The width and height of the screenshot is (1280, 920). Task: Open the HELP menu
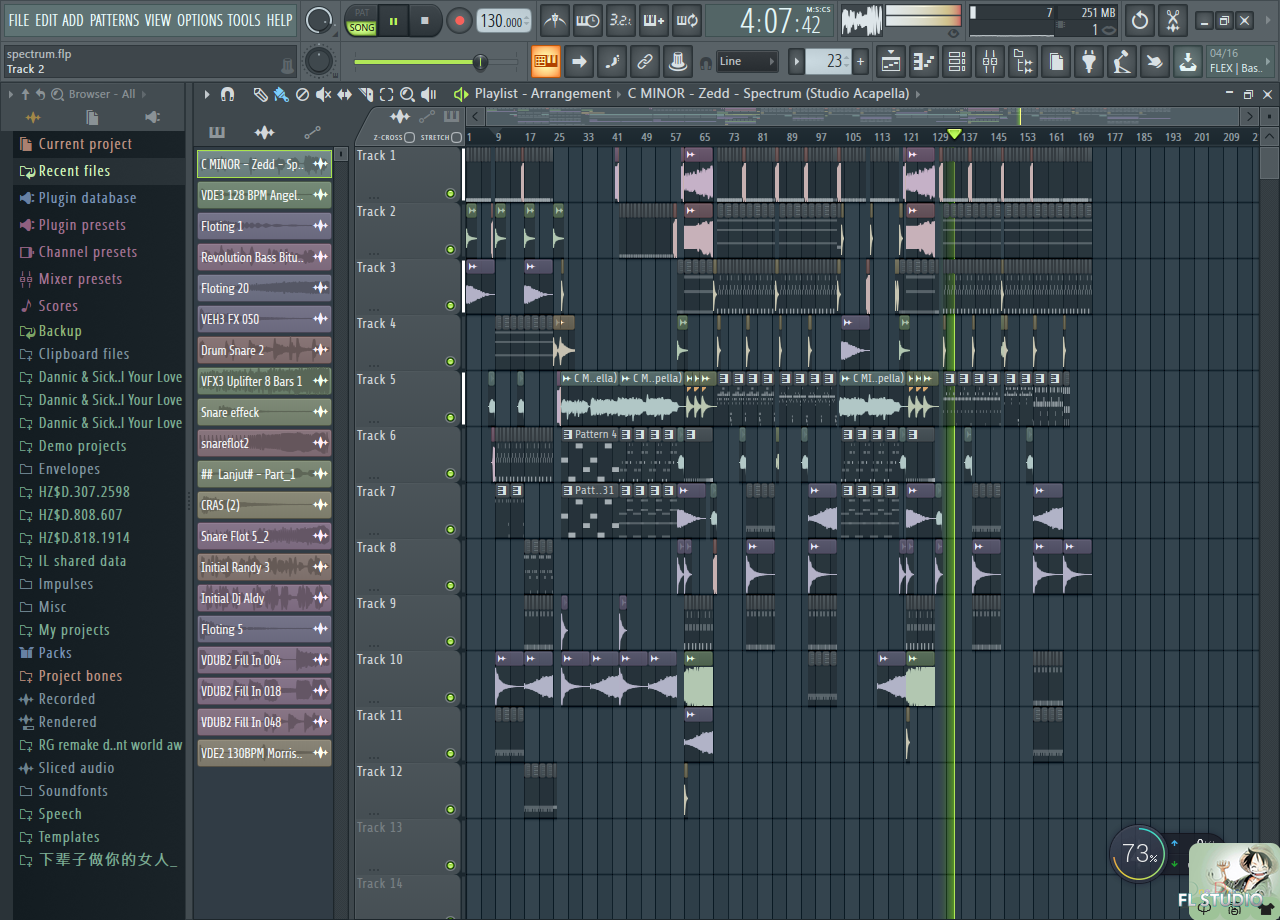tap(279, 20)
